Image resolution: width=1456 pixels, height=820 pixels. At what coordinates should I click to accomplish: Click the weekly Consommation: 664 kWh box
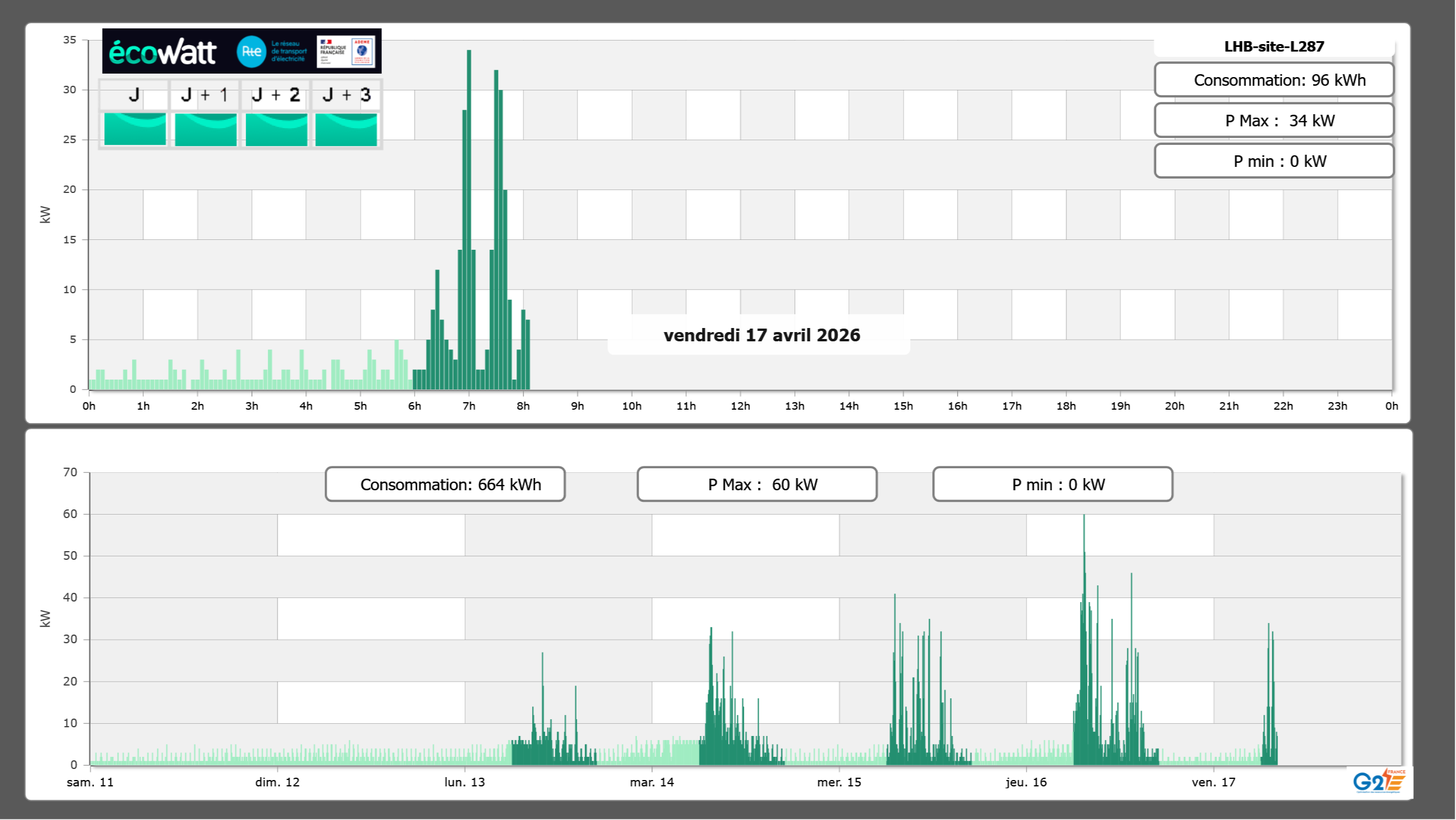click(x=445, y=484)
